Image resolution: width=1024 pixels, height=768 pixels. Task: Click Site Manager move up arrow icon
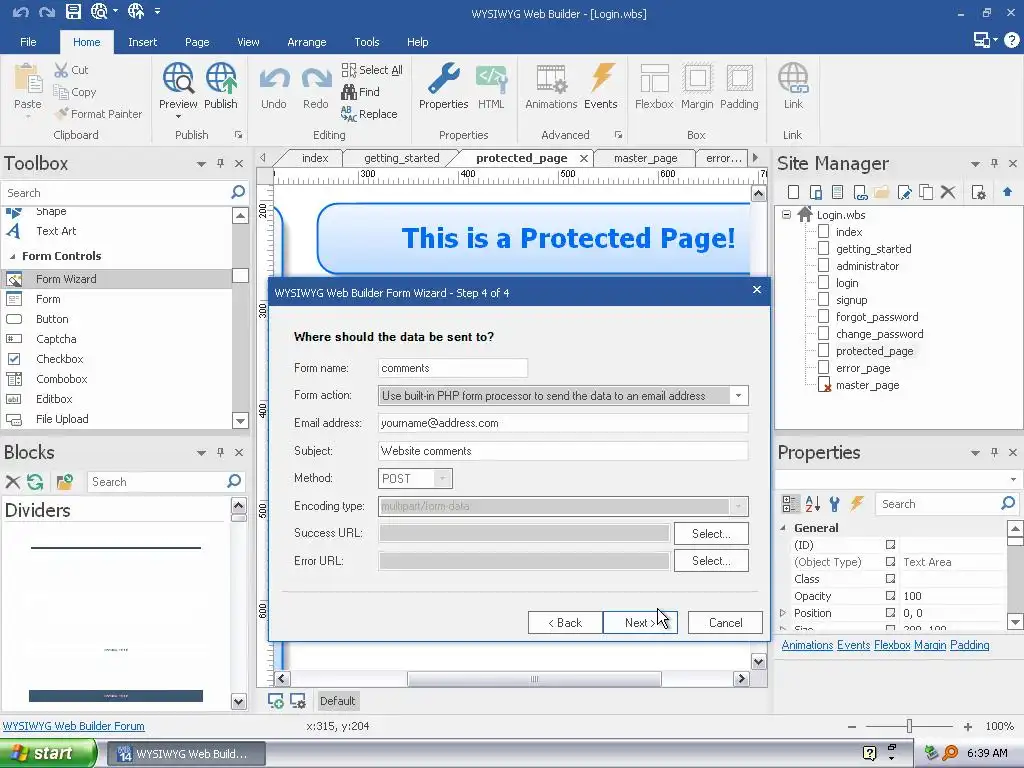[1007, 192]
